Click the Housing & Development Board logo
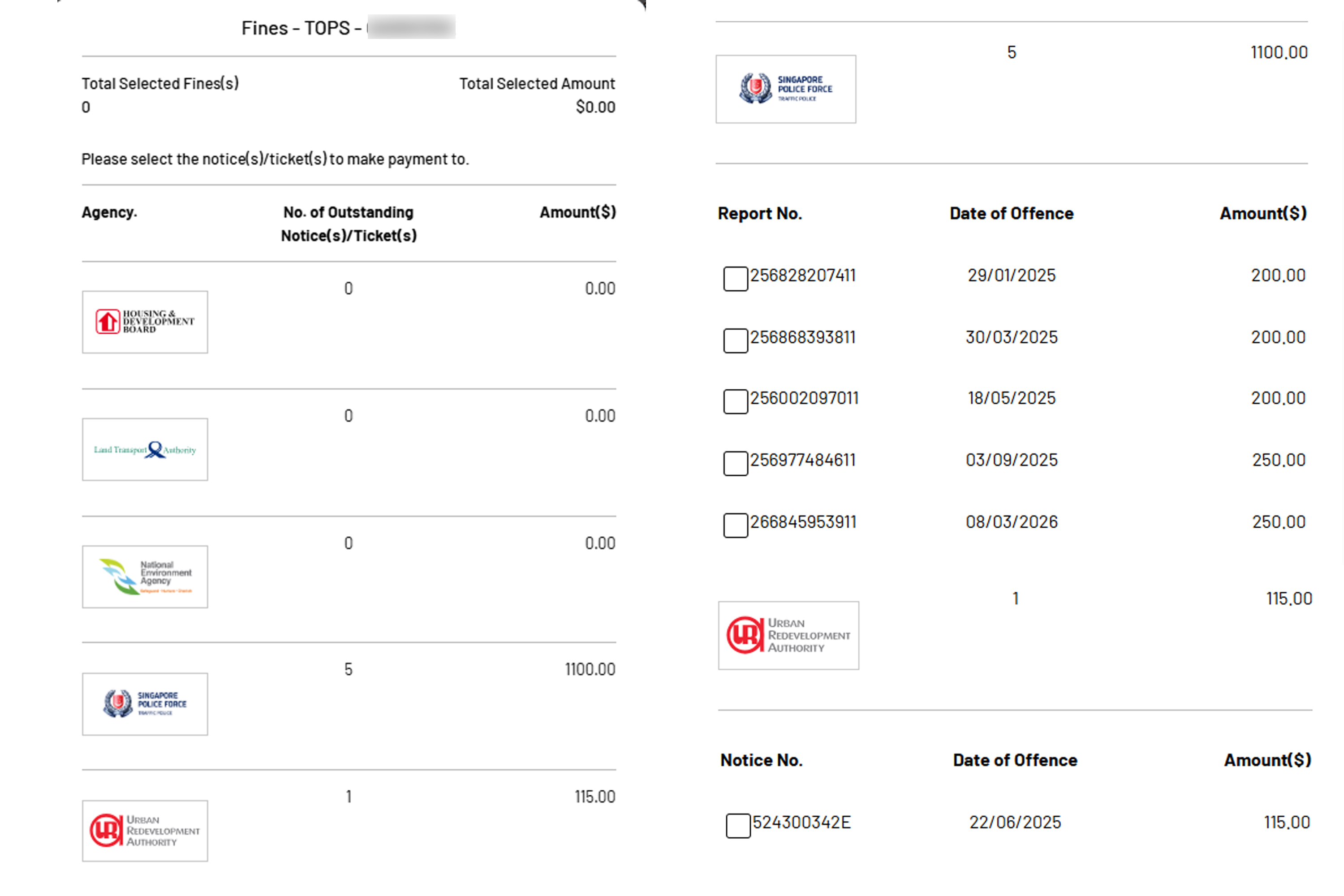Image resolution: width=1344 pixels, height=896 pixels. pyautogui.click(x=144, y=322)
